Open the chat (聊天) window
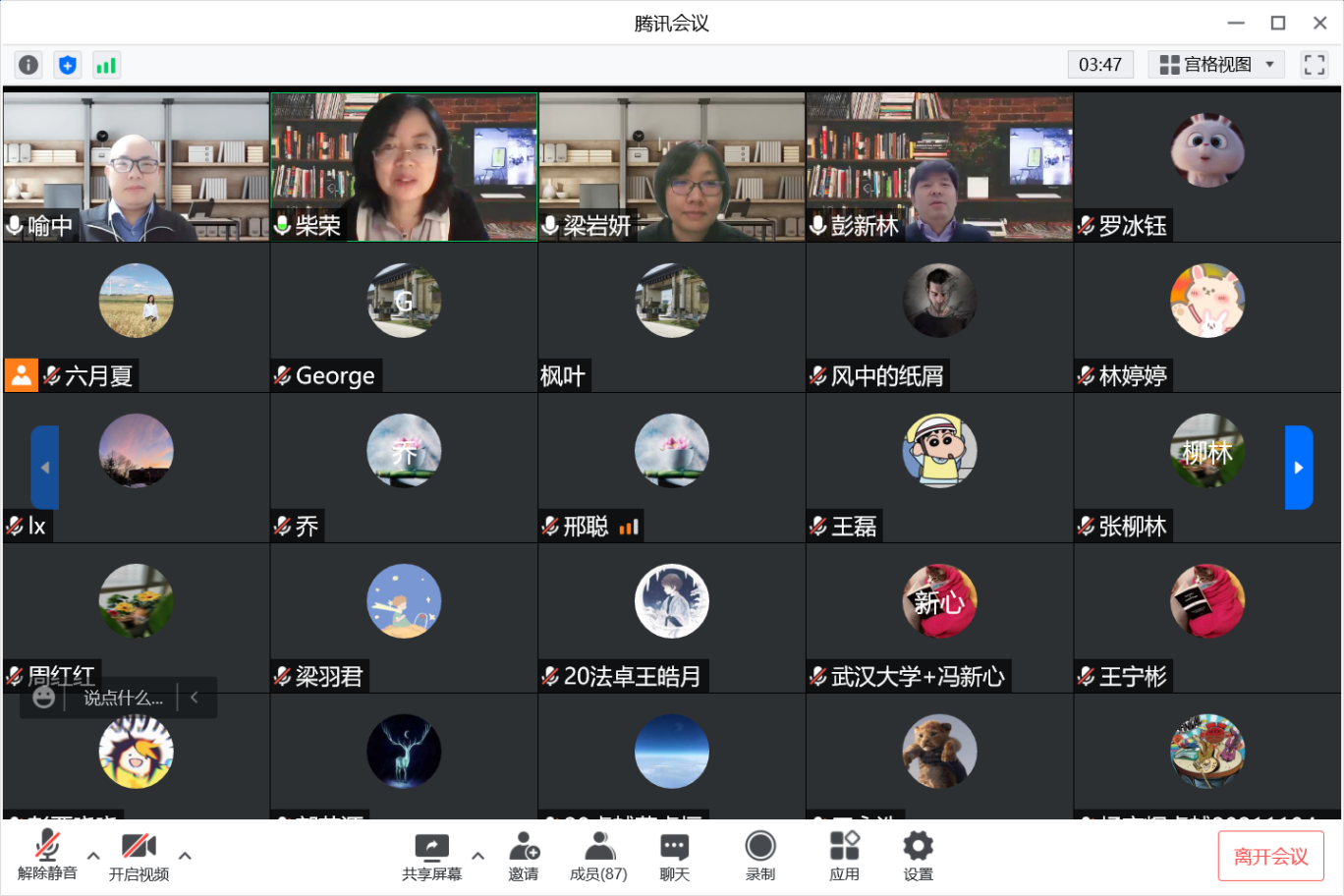The width and height of the screenshot is (1344, 896). [x=674, y=856]
